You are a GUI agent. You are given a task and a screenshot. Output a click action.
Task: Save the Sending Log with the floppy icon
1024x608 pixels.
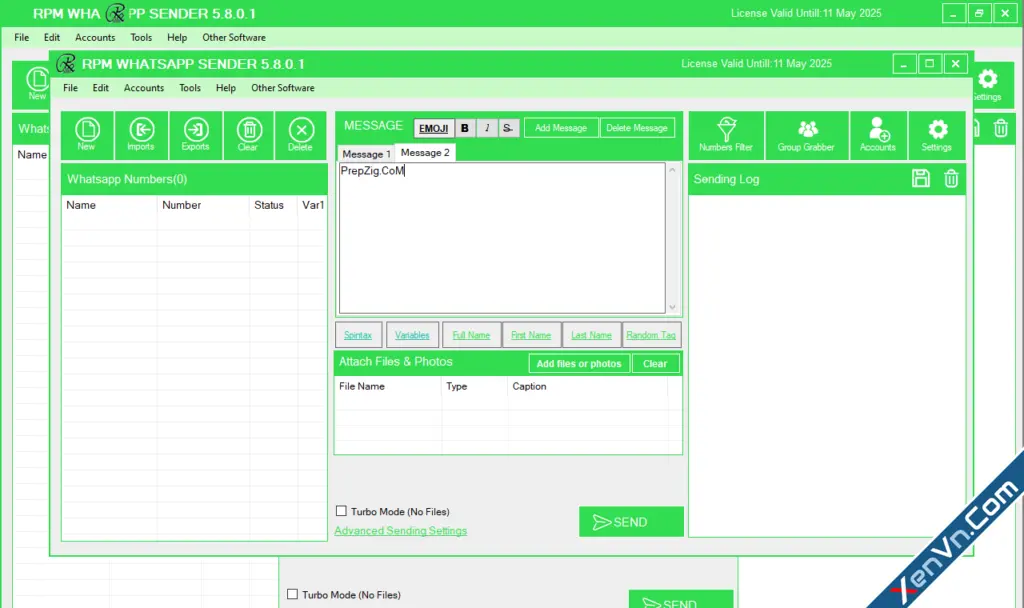click(x=921, y=178)
